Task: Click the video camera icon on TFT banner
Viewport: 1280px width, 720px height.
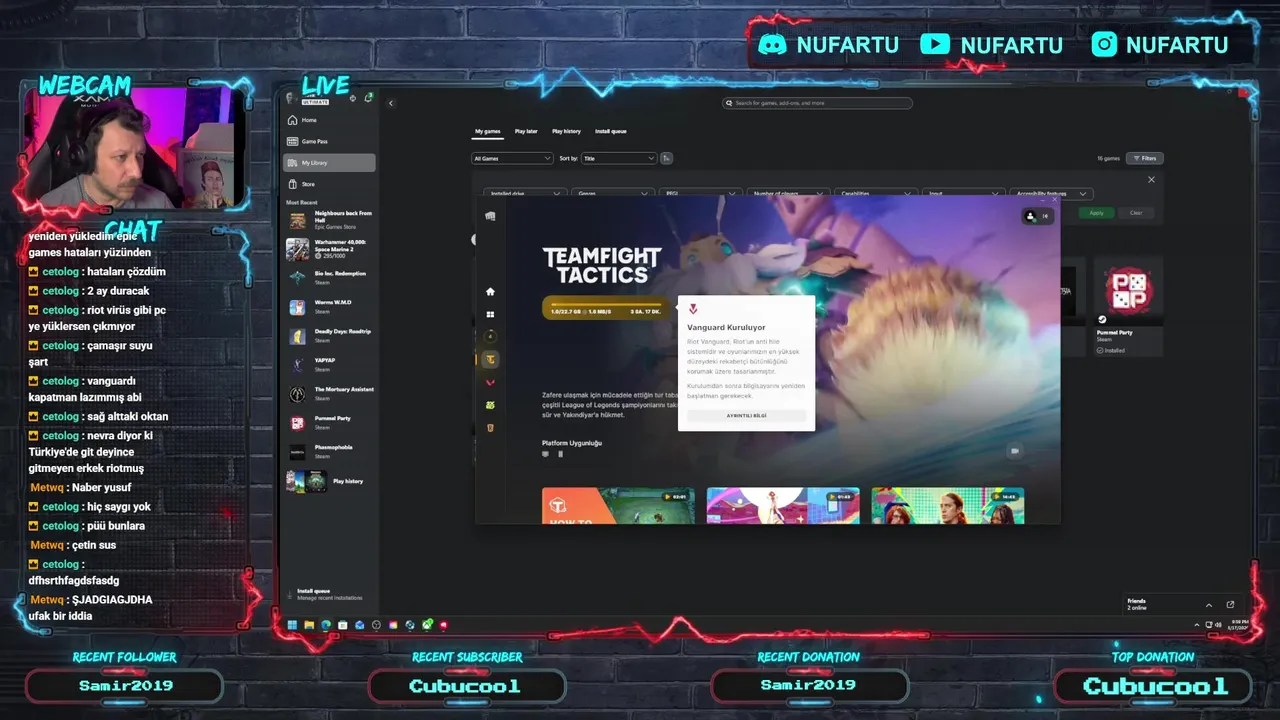Action: pos(1014,451)
